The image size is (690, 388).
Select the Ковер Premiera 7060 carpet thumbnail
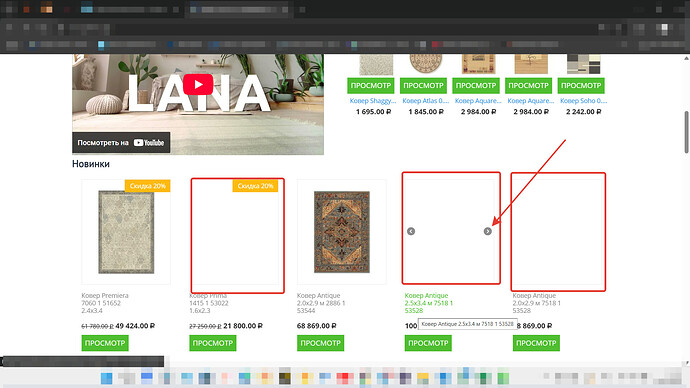(126, 232)
